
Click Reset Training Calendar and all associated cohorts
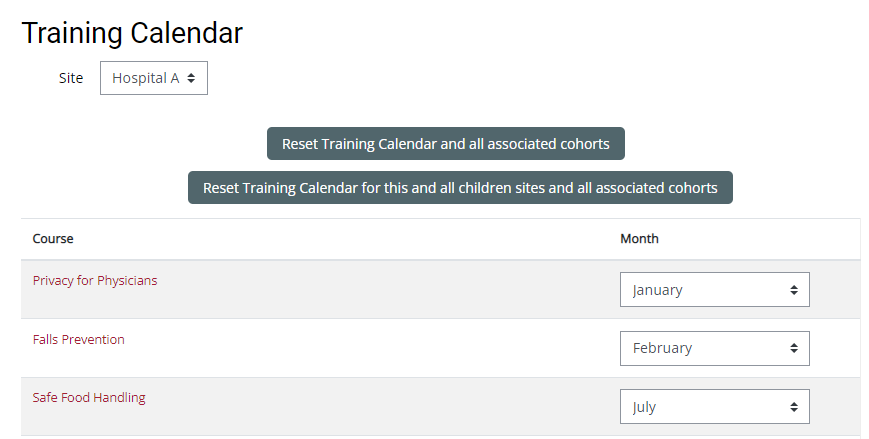445,144
